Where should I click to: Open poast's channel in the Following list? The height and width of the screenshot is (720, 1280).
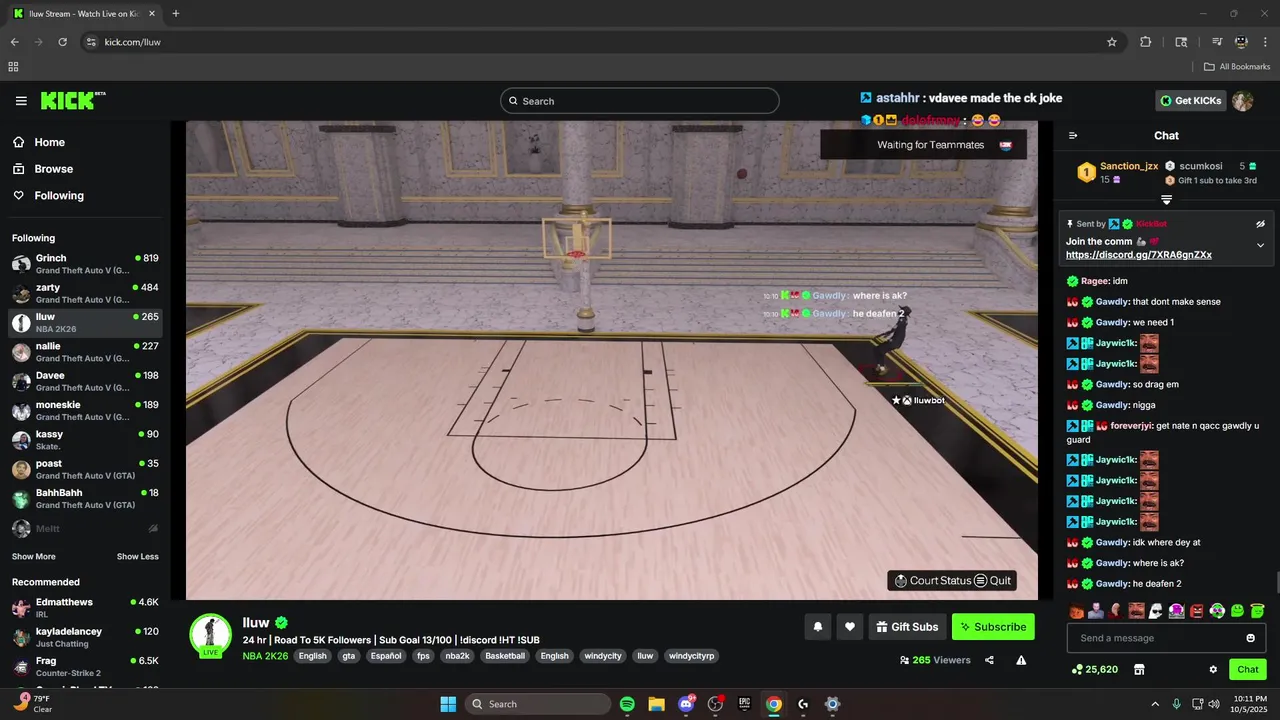click(x=85, y=469)
